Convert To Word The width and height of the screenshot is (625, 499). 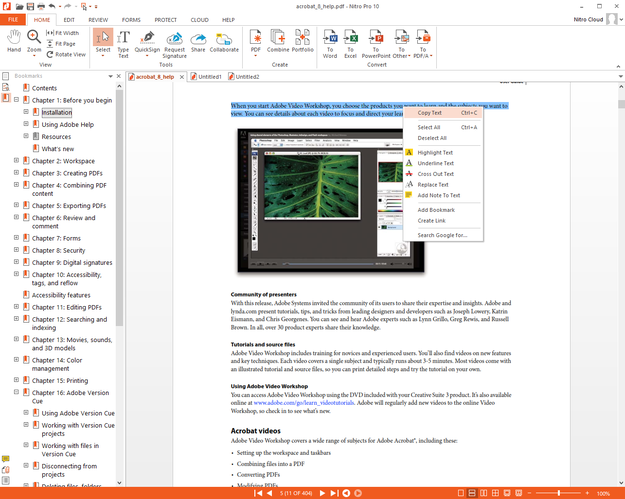tap(330, 44)
